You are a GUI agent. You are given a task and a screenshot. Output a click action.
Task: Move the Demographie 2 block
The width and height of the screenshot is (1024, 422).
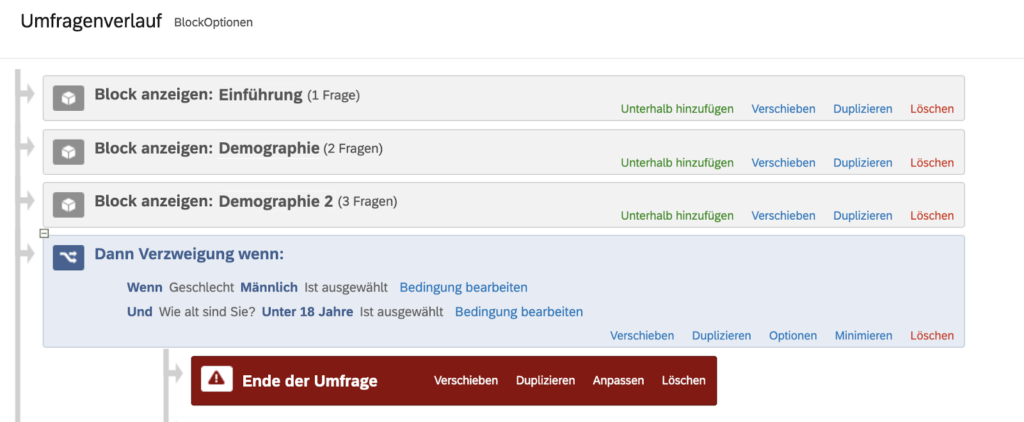pyautogui.click(x=783, y=216)
